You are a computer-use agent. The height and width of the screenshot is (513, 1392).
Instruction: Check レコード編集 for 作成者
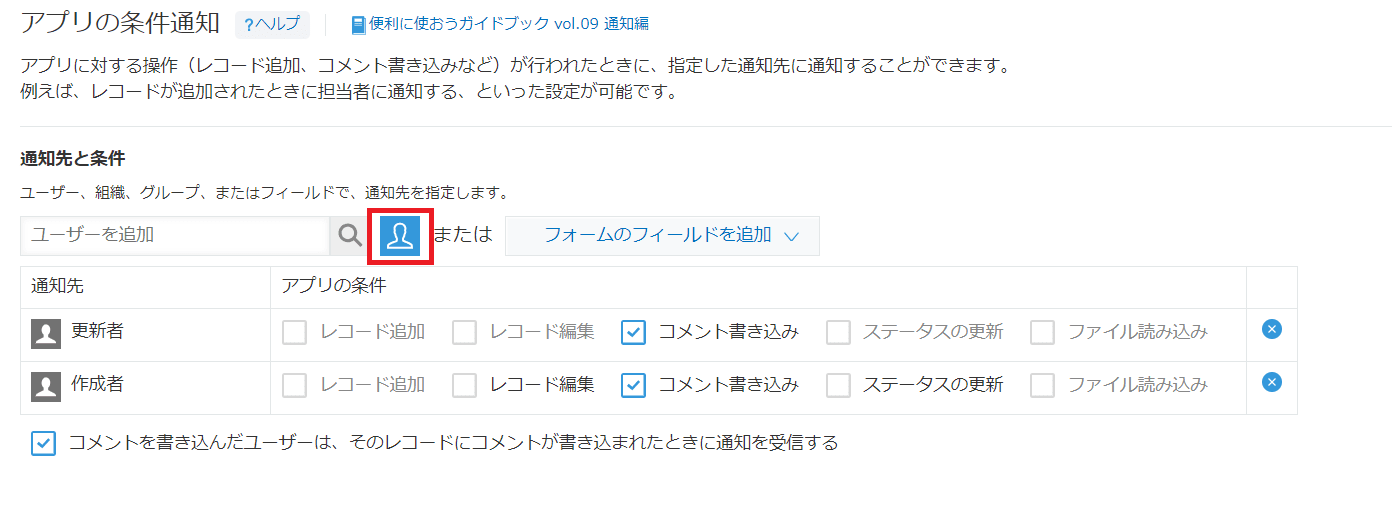tap(464, 385)
